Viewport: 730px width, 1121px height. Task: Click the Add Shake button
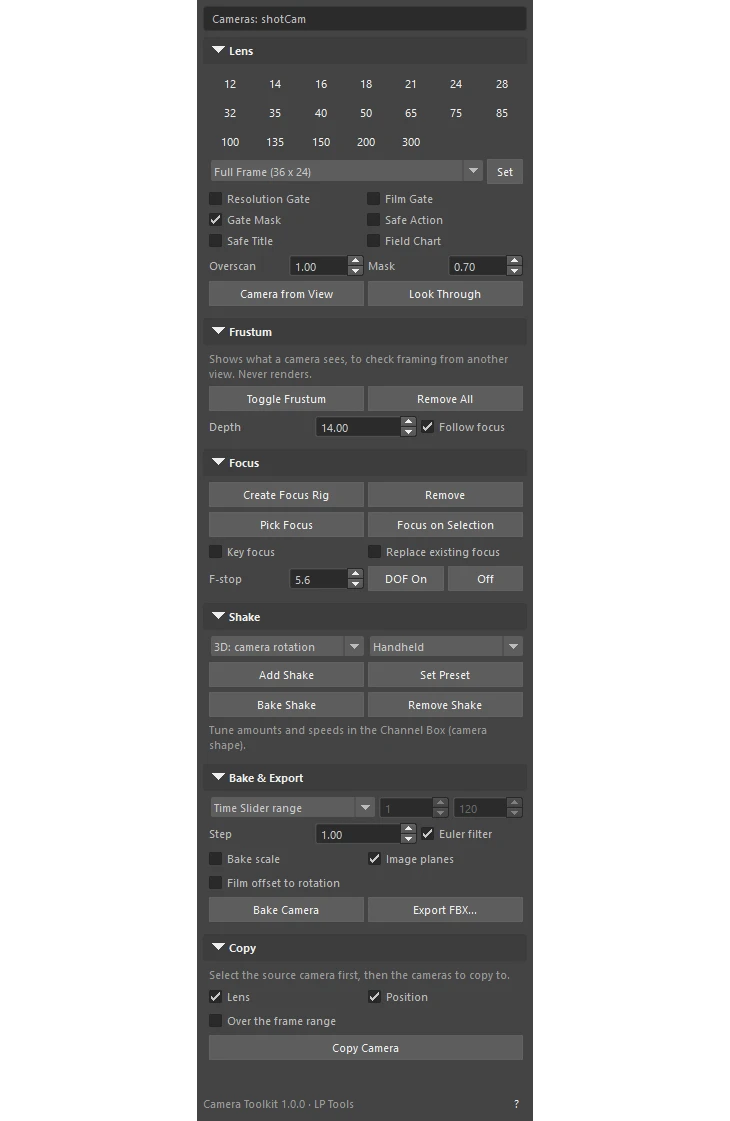(x=287, y=675)
